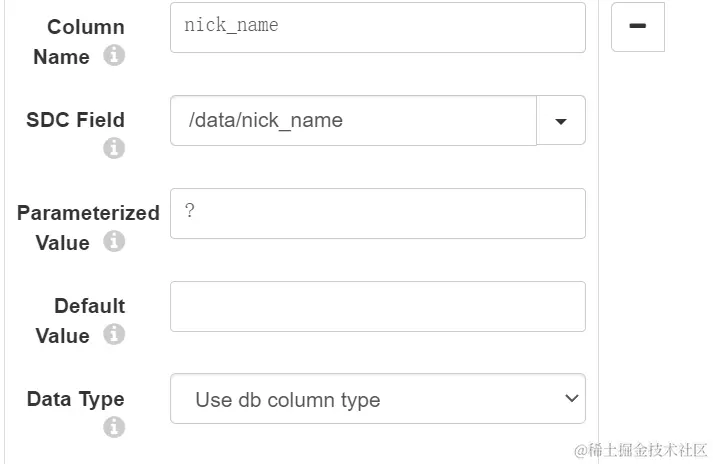Focus the Column Name text field
The image size is (713, 464).
coord(377,27)
